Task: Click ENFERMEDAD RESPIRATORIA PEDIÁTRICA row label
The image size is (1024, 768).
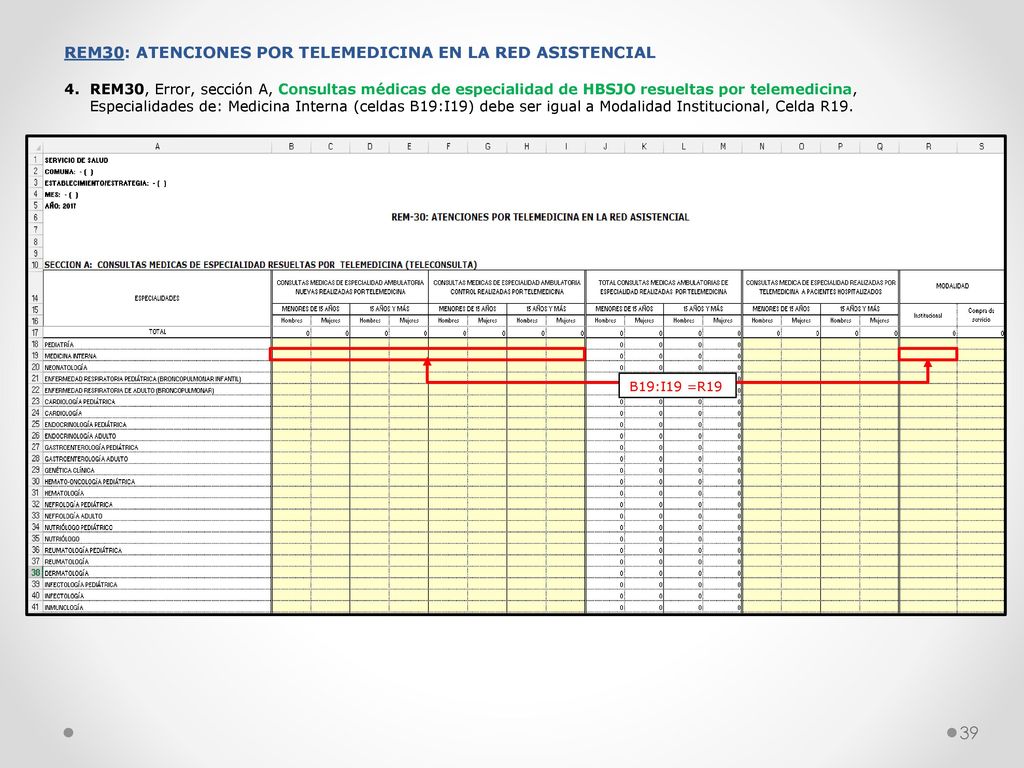Action: 143,379
